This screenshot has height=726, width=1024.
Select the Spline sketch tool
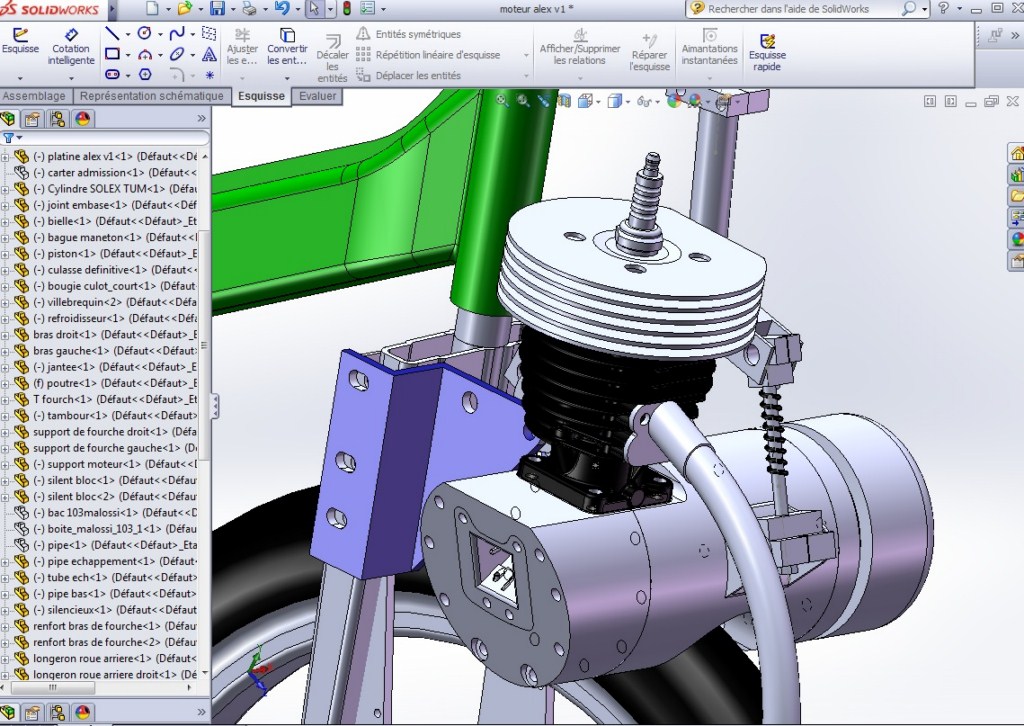pyautogui.click(x=176, y=33)
